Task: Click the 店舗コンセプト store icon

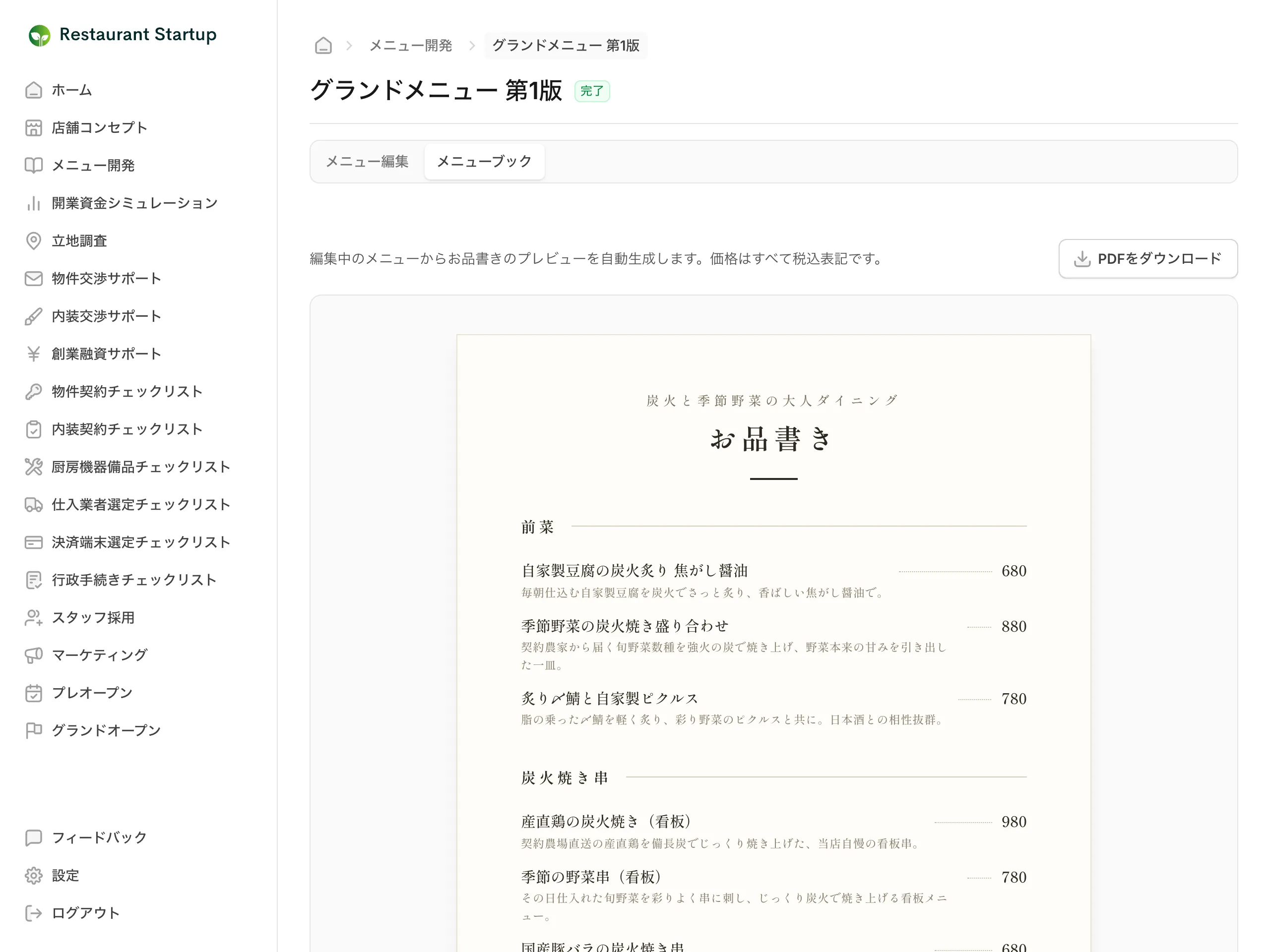Action: click(x=33, y=128)
